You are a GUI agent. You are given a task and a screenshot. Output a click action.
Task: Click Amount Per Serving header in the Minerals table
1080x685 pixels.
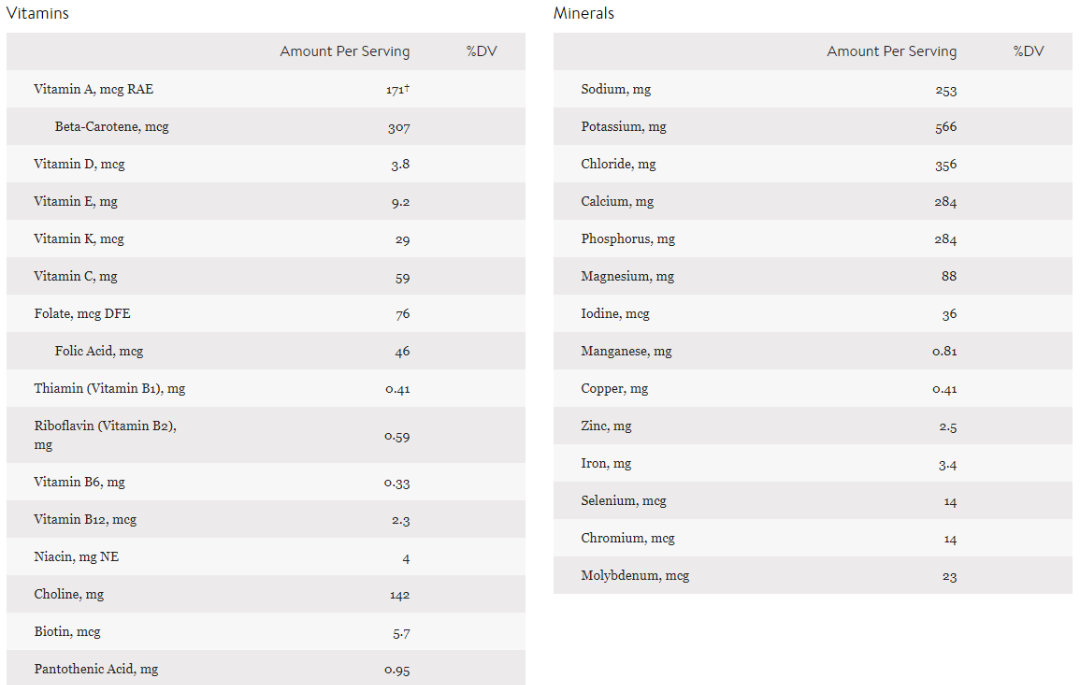click(x=891, y=52)
